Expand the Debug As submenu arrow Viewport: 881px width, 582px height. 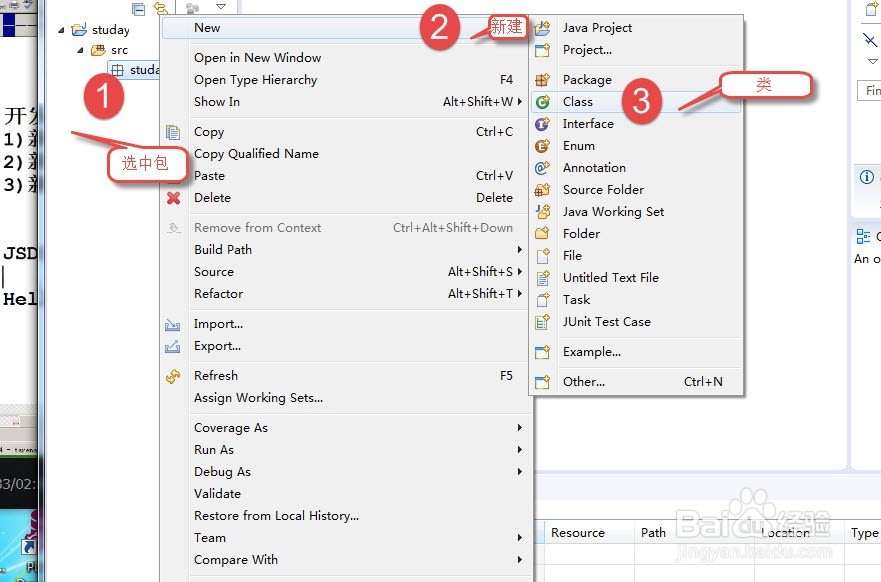520,471
